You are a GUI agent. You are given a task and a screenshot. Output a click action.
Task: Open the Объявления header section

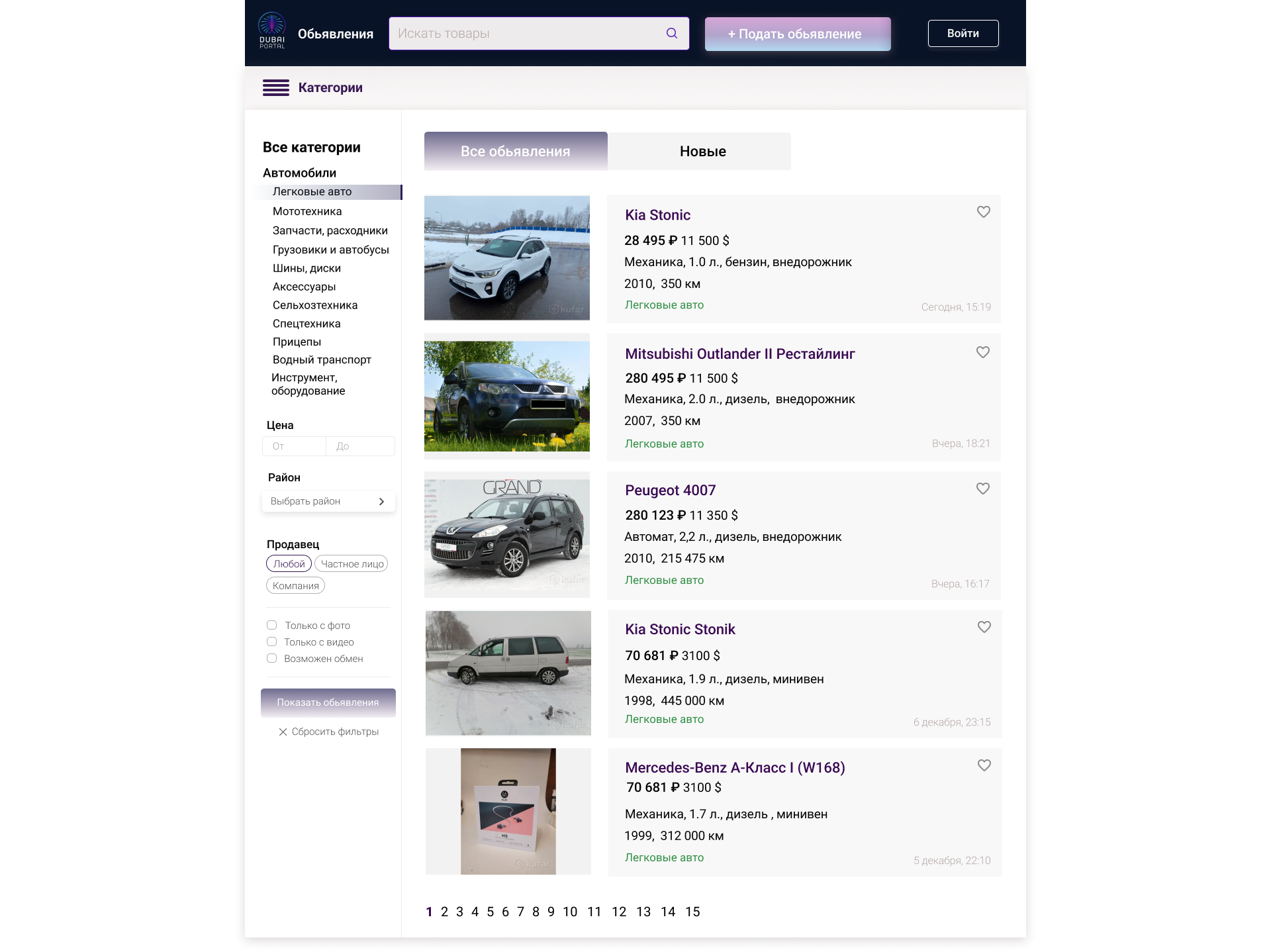click(x=336, y=34)
